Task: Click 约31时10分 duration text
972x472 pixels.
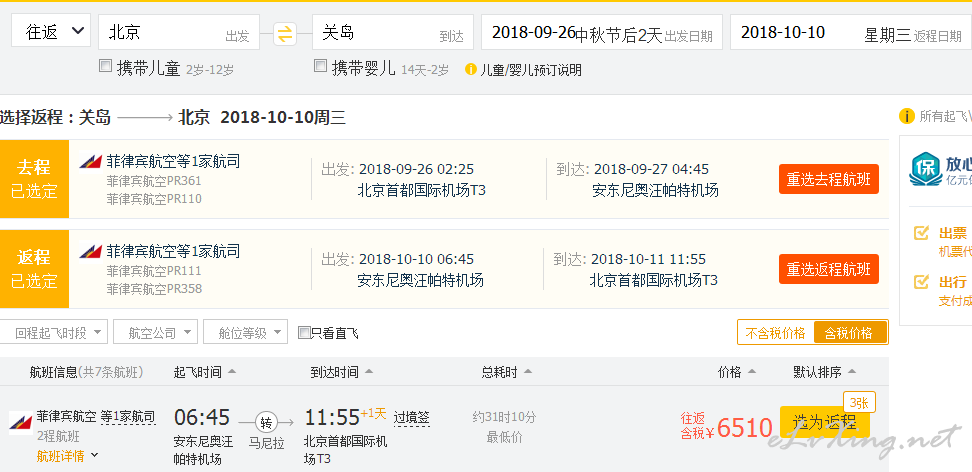Action: coord(504,417)
